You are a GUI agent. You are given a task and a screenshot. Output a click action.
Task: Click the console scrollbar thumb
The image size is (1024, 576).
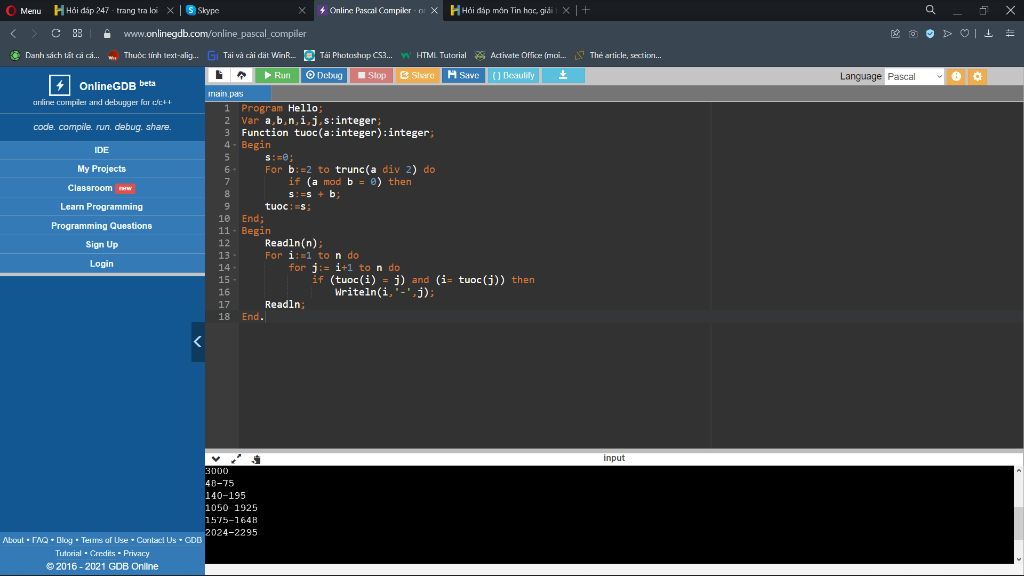coord(1019,522)
